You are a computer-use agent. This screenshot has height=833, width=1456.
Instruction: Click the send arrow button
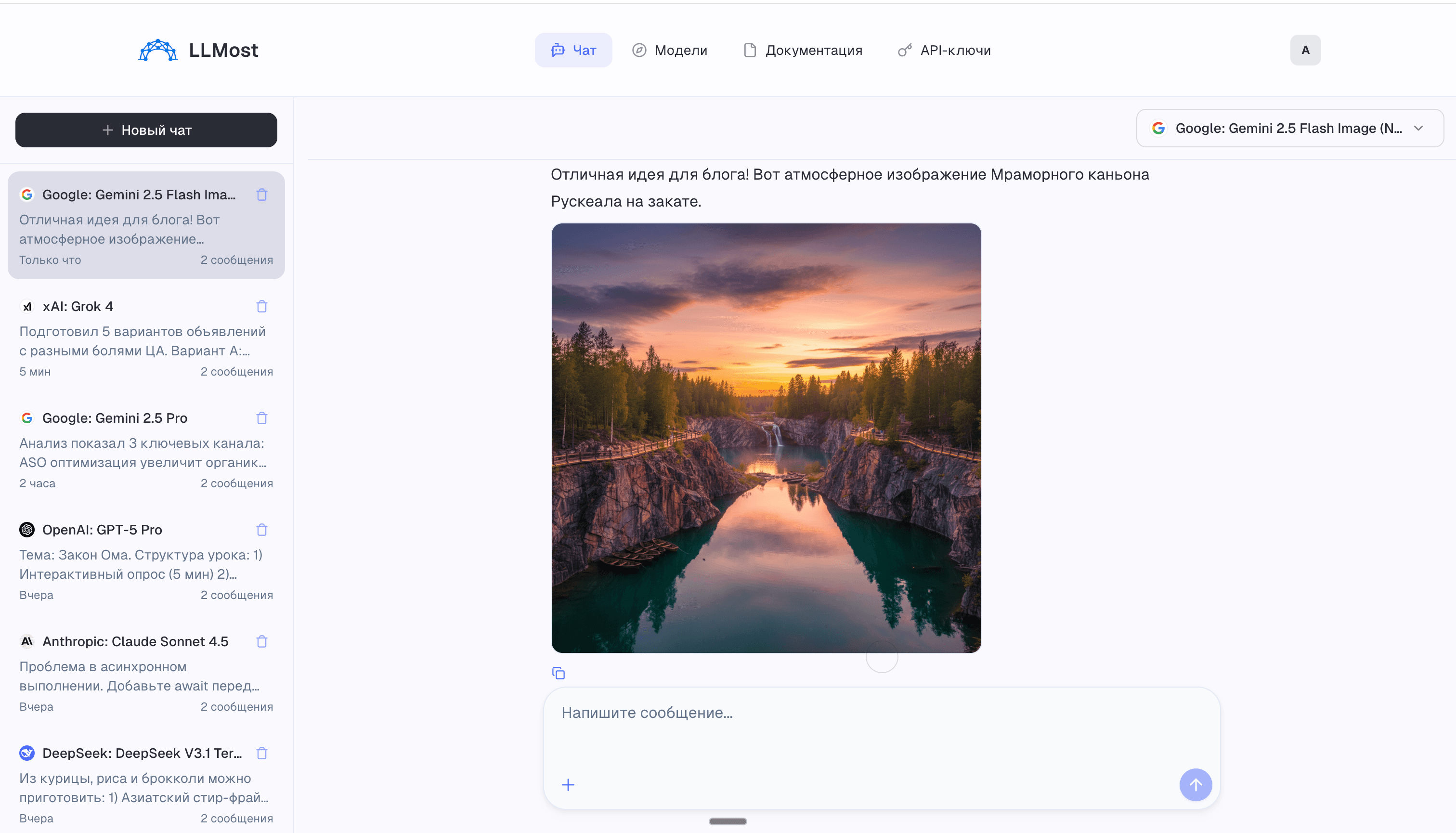coord(1196,784)
